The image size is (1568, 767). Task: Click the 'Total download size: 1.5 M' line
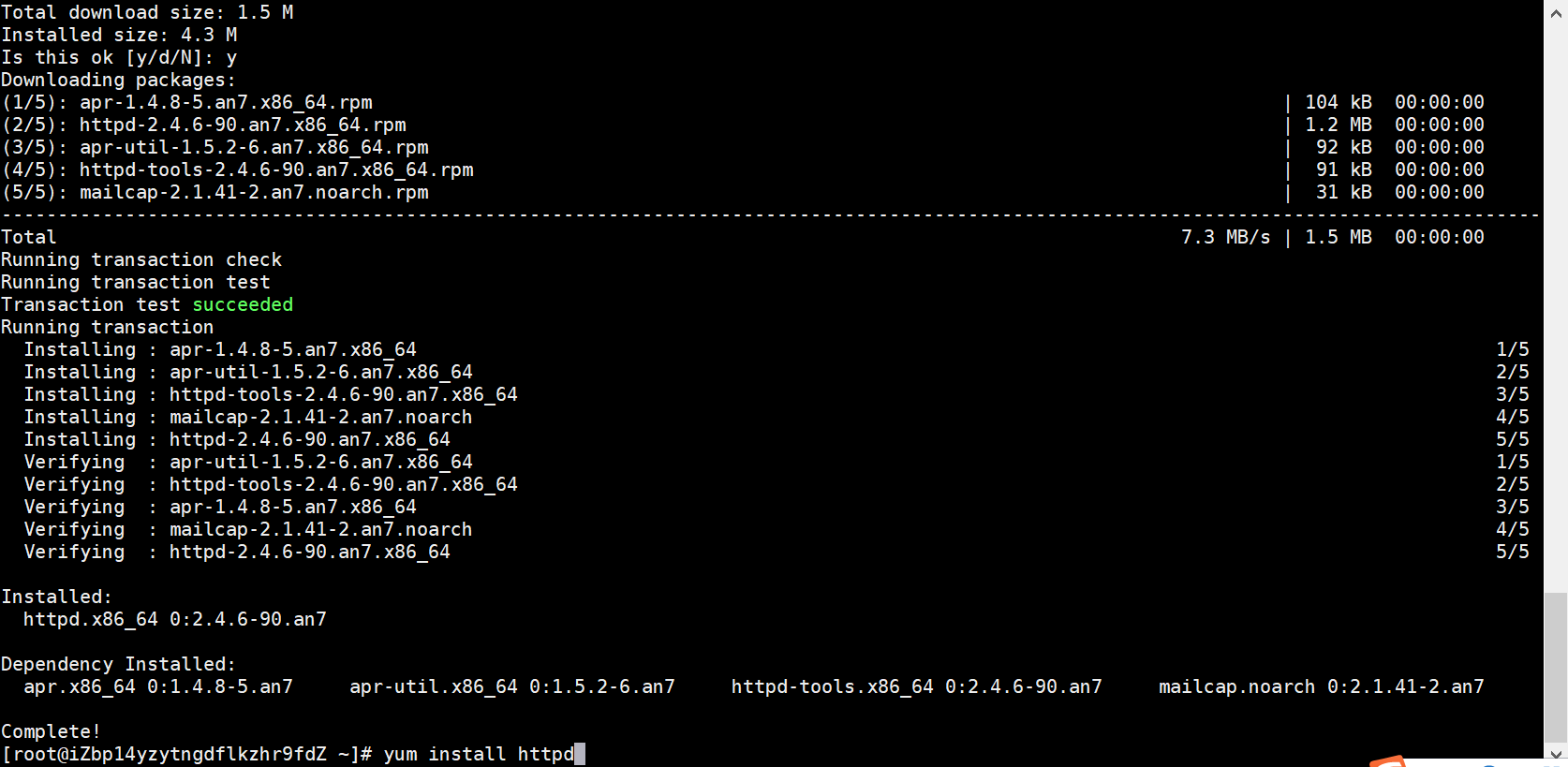point(147,12)
